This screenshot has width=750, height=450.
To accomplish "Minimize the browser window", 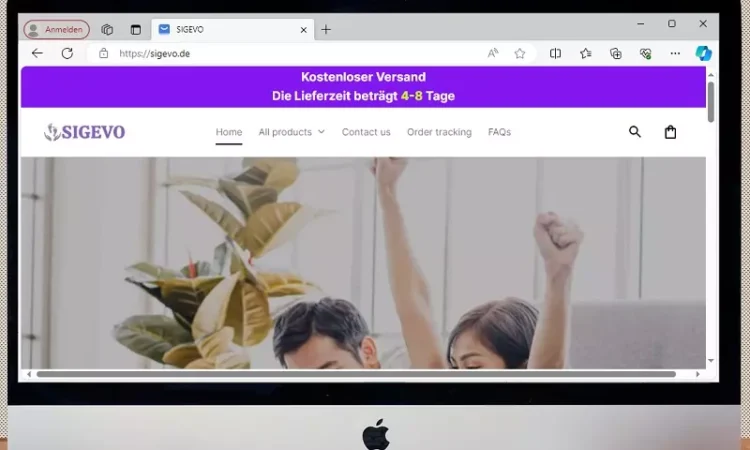I will [x=640, y=23].
